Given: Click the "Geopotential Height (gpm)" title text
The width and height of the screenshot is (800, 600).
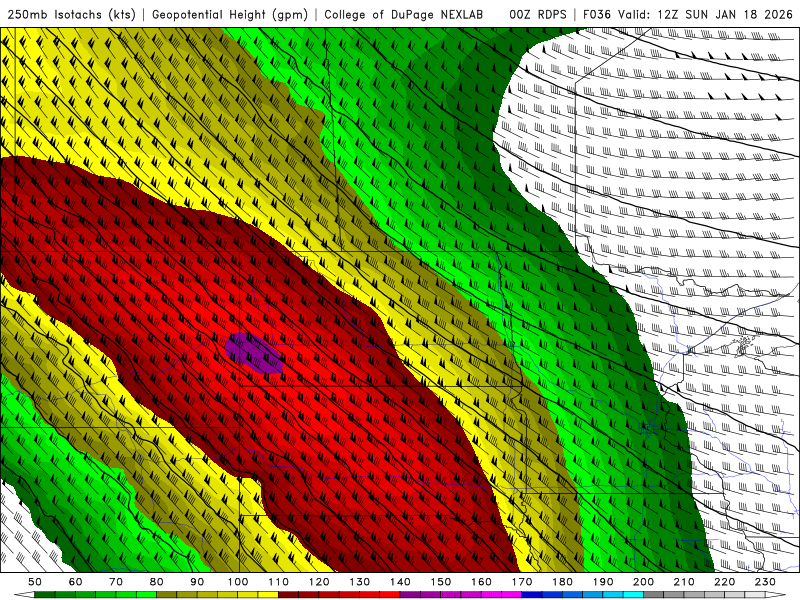Looking at the screenshot, I should tap(230, 15).
